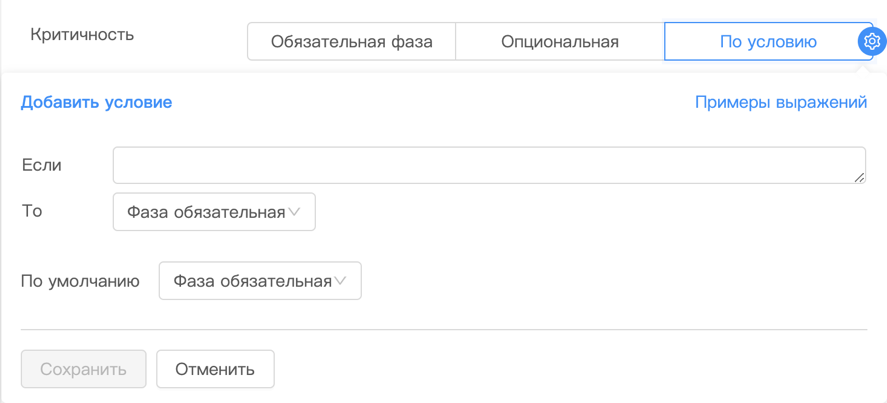Screen dimensions: 887x403
Task: Click the chevron arrow in По умолчанию dropdown
Action: pyautogui.click(x=340, y=281)
